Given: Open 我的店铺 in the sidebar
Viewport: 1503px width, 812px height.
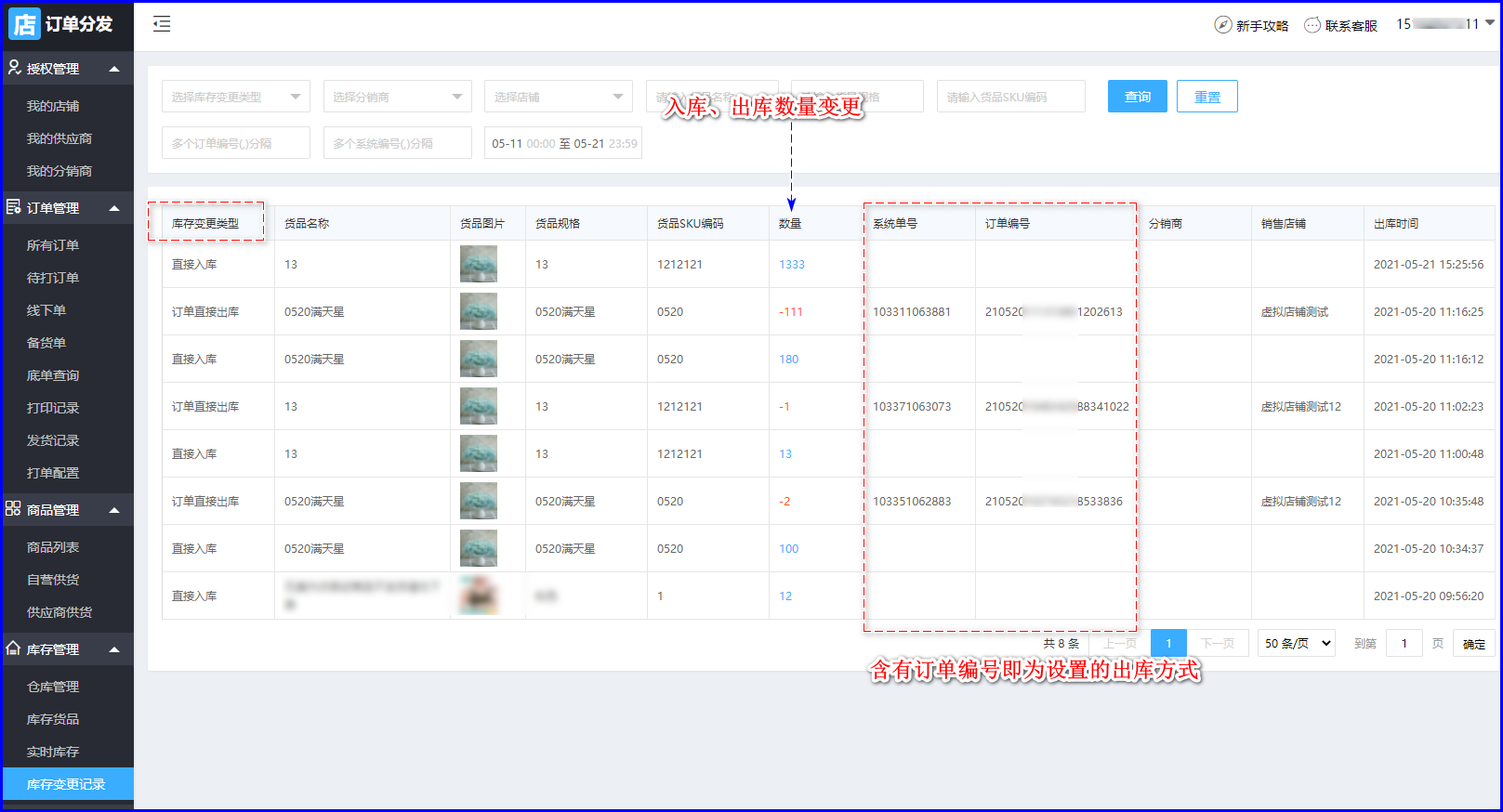Looking at the screenshot, I should point(53,106).
